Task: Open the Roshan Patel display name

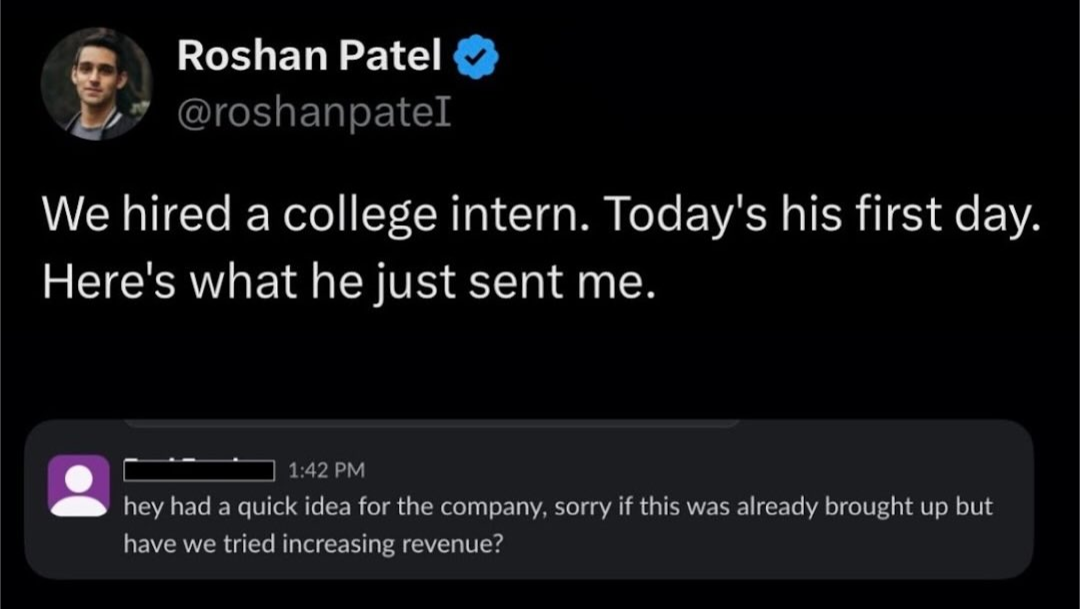Action: (309, 59)
